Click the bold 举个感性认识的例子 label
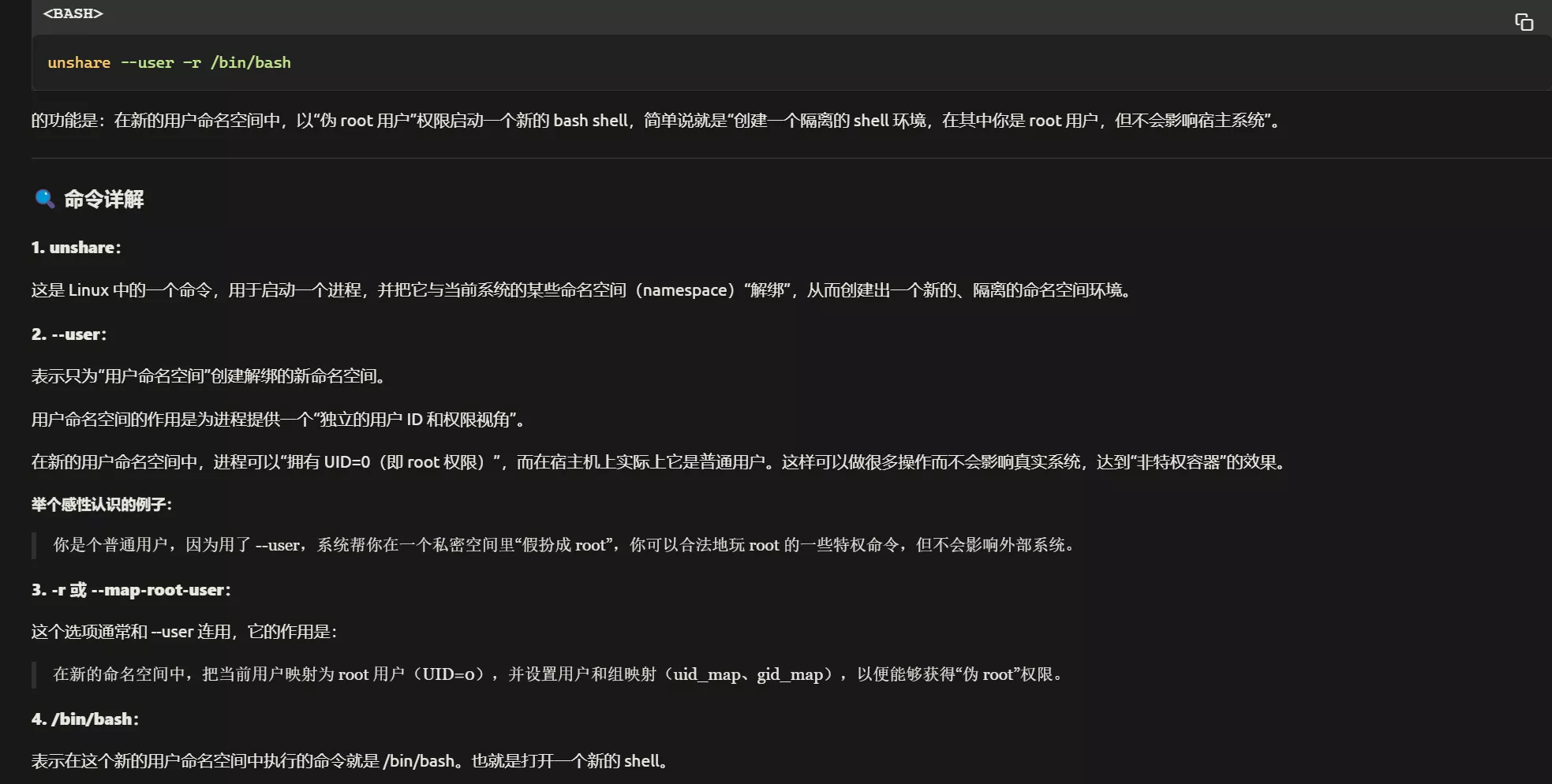 (x=102, y=505)
